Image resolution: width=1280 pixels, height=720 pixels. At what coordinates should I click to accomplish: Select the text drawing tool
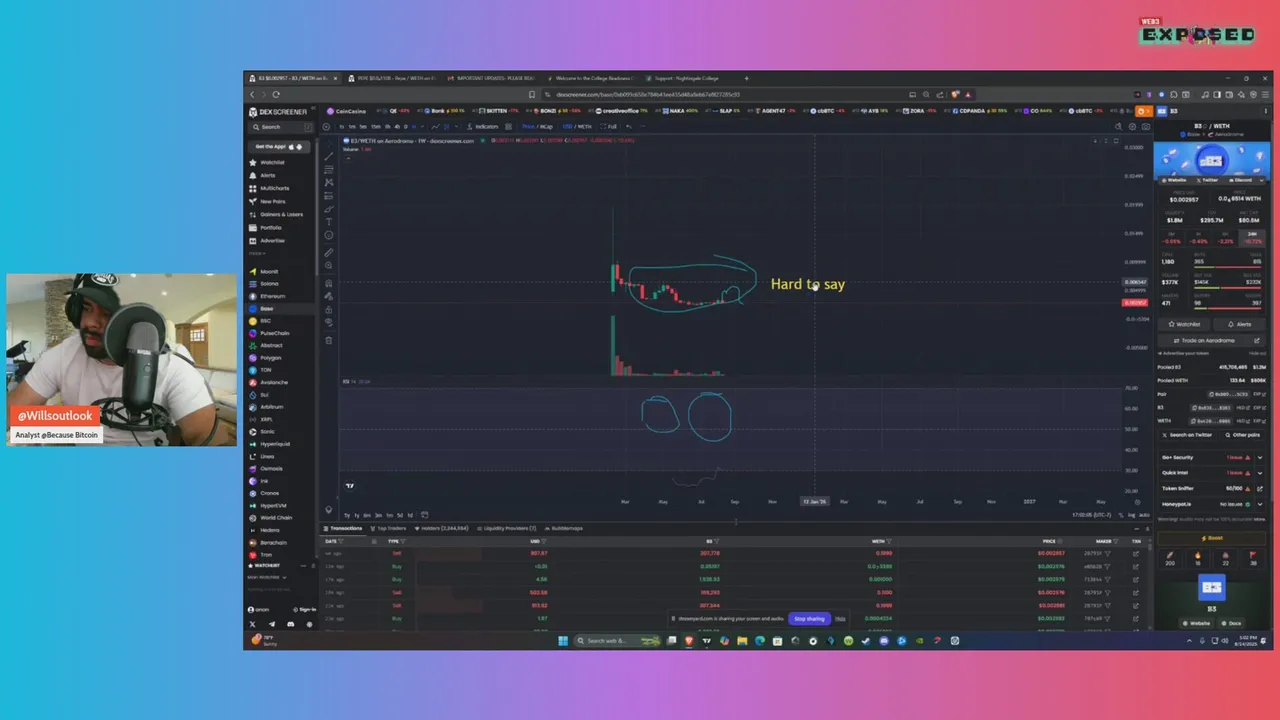click(329, 222)
